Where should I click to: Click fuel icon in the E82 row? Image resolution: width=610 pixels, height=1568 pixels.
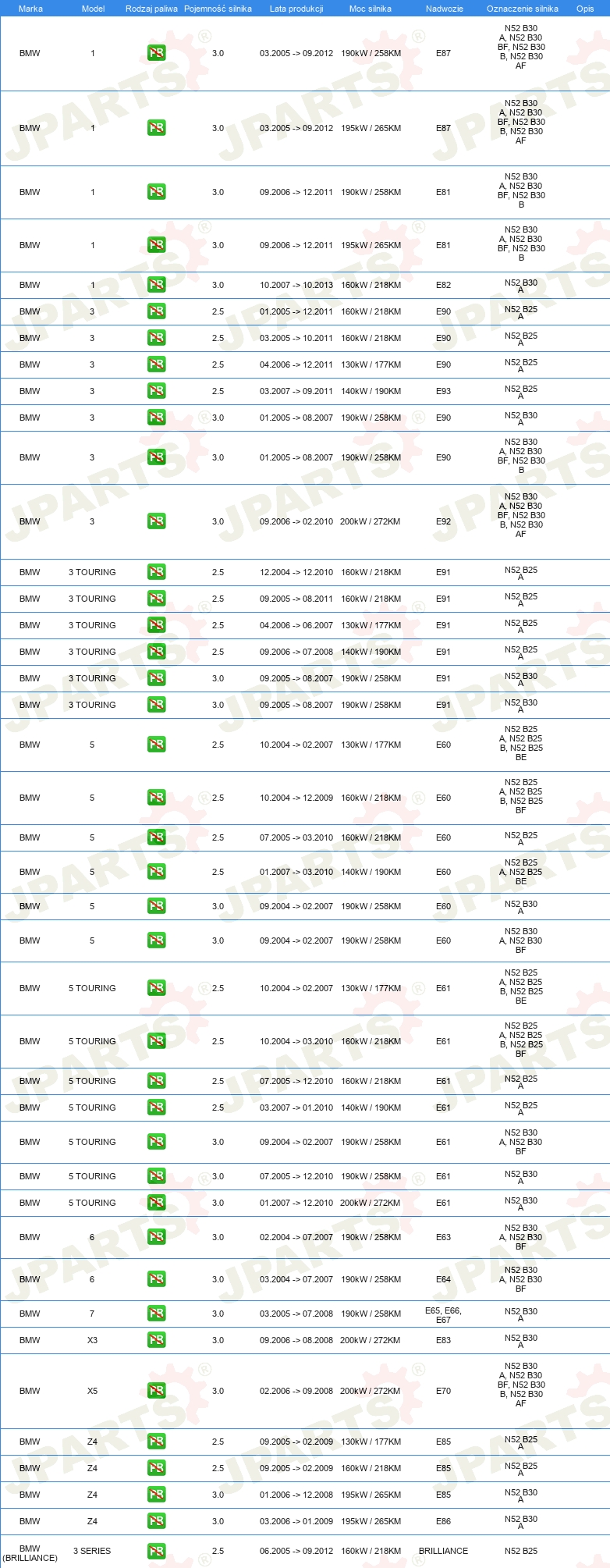(156, 285)
